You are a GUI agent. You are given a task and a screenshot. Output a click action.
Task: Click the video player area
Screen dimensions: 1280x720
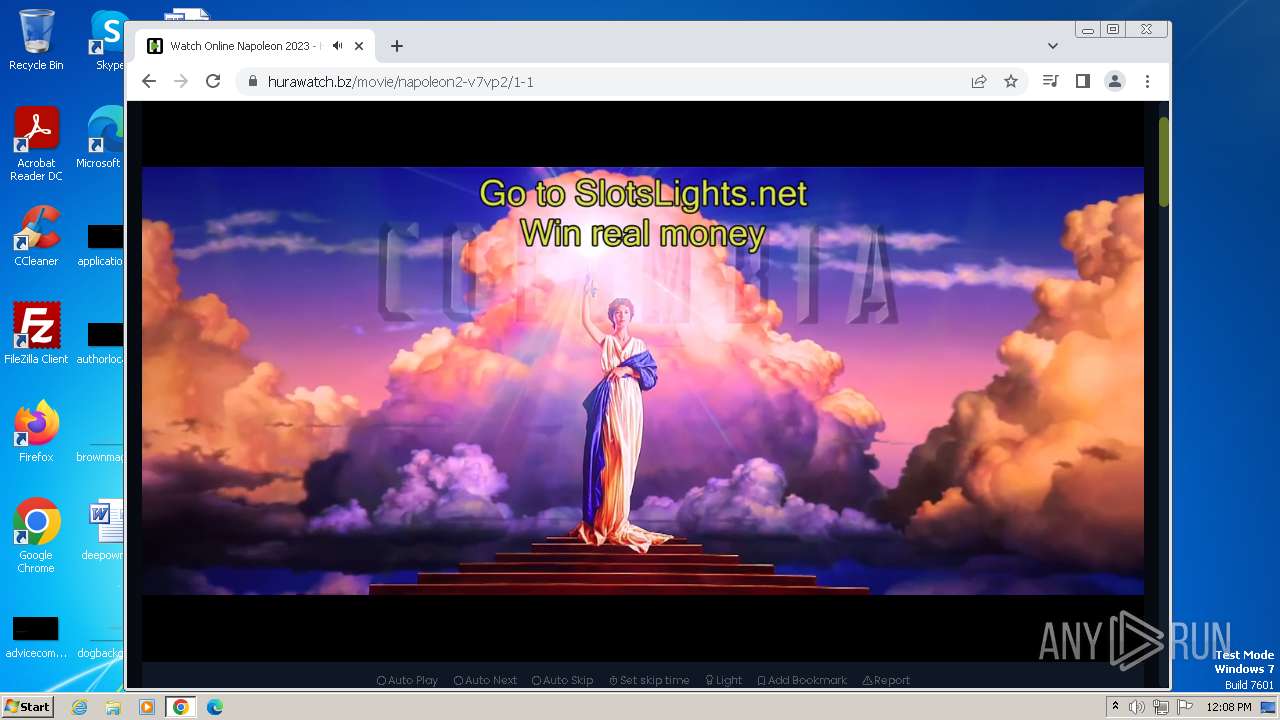coord(642,380)
